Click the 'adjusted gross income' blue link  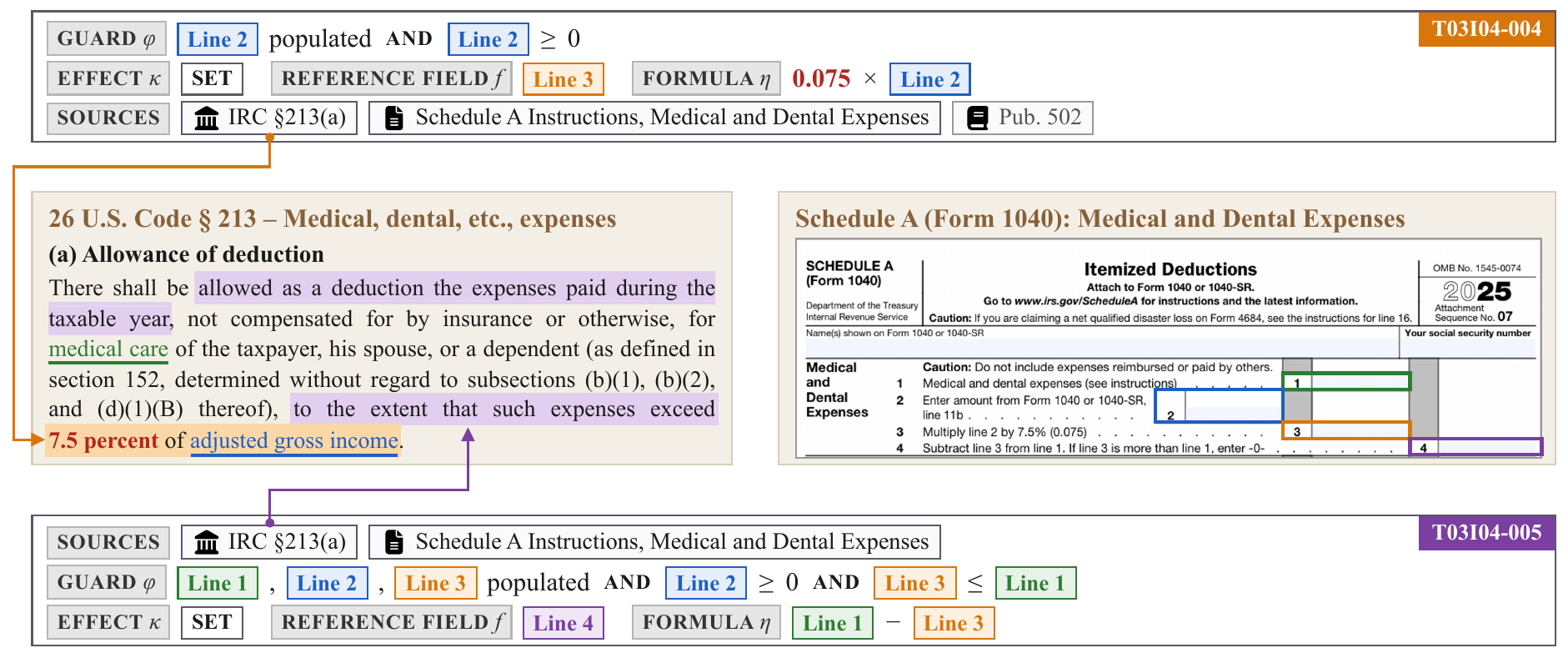point(294,441)
